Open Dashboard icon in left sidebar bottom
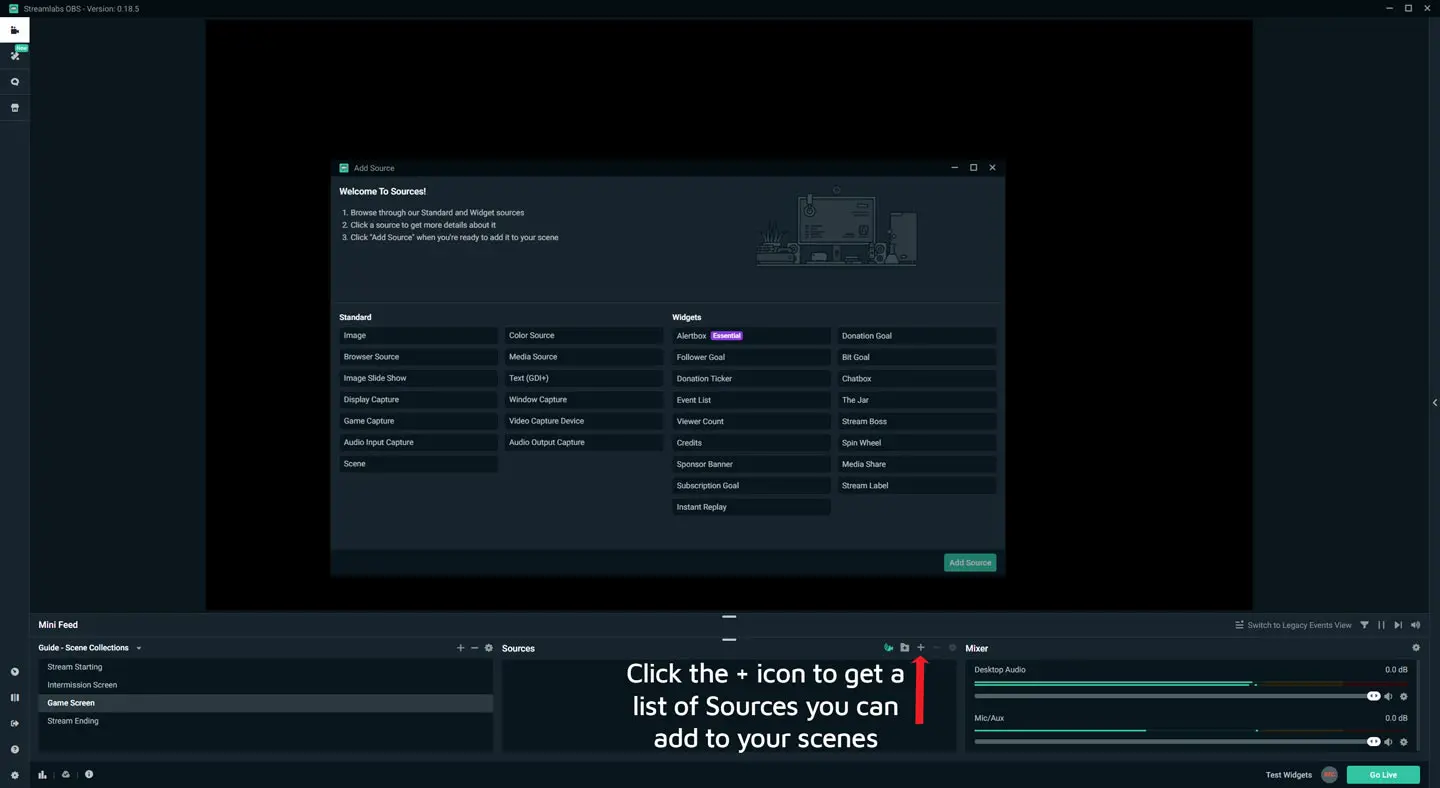Screen dimensions: 1440x788 [14, 672]
